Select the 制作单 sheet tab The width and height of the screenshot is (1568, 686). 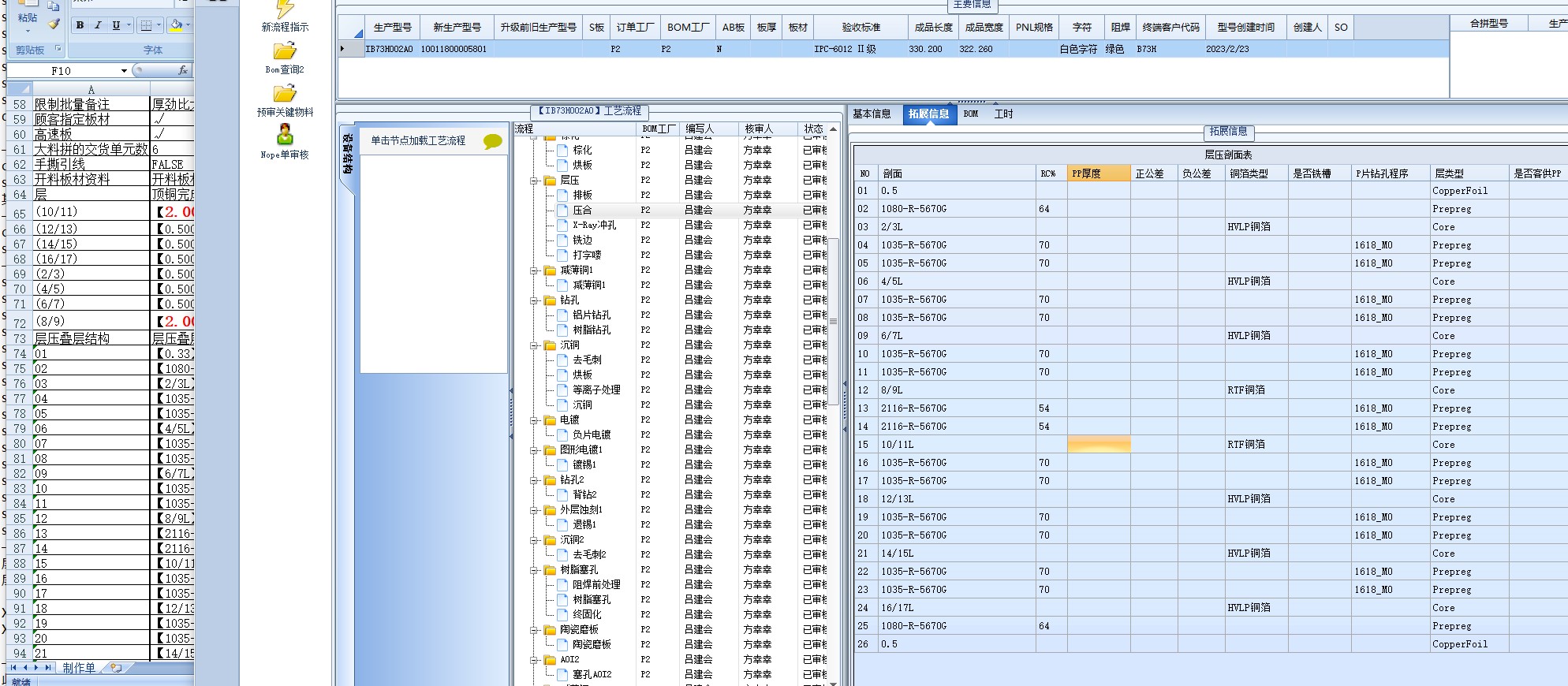pyautogui.click(x=79, y=668)
